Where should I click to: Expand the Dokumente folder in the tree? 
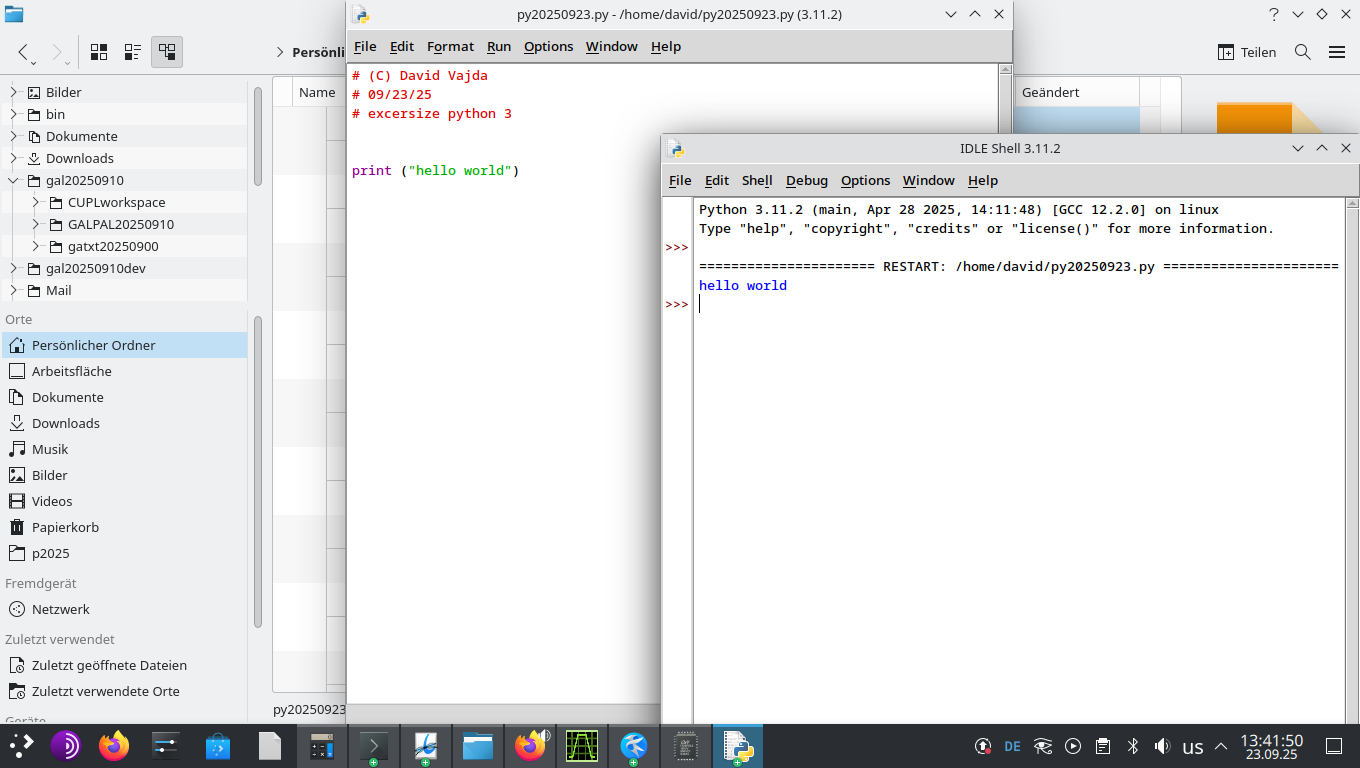[x=14, y=137]
